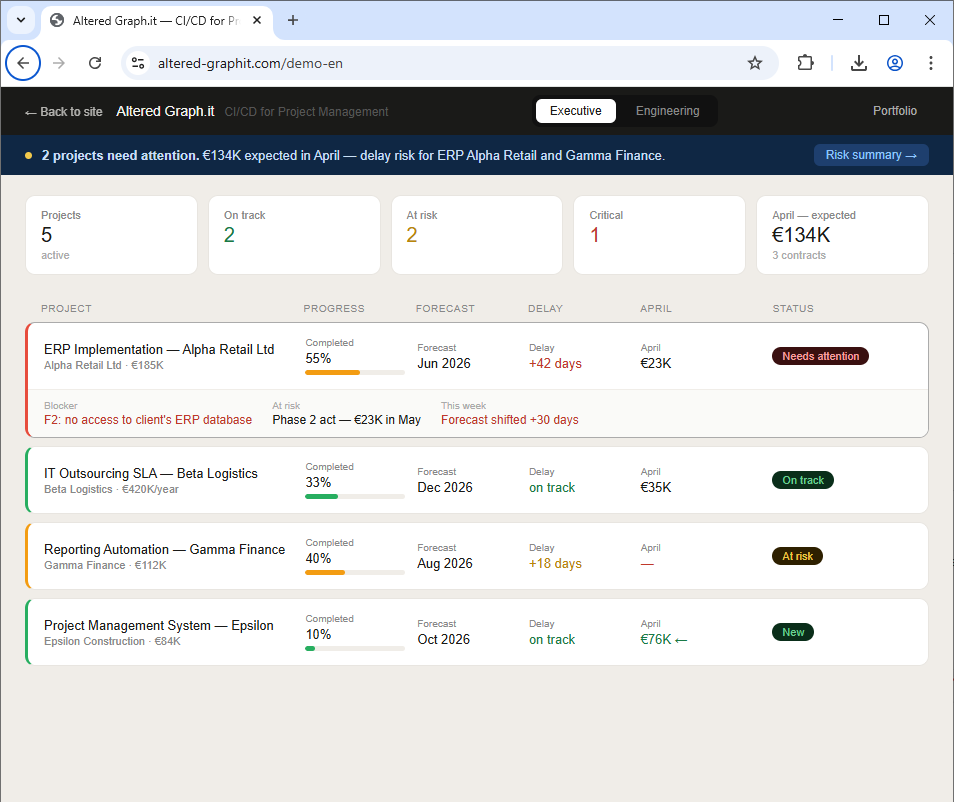Click the New status badge
This screenshot has width=954, height=802.
click(x=793, y=632)
